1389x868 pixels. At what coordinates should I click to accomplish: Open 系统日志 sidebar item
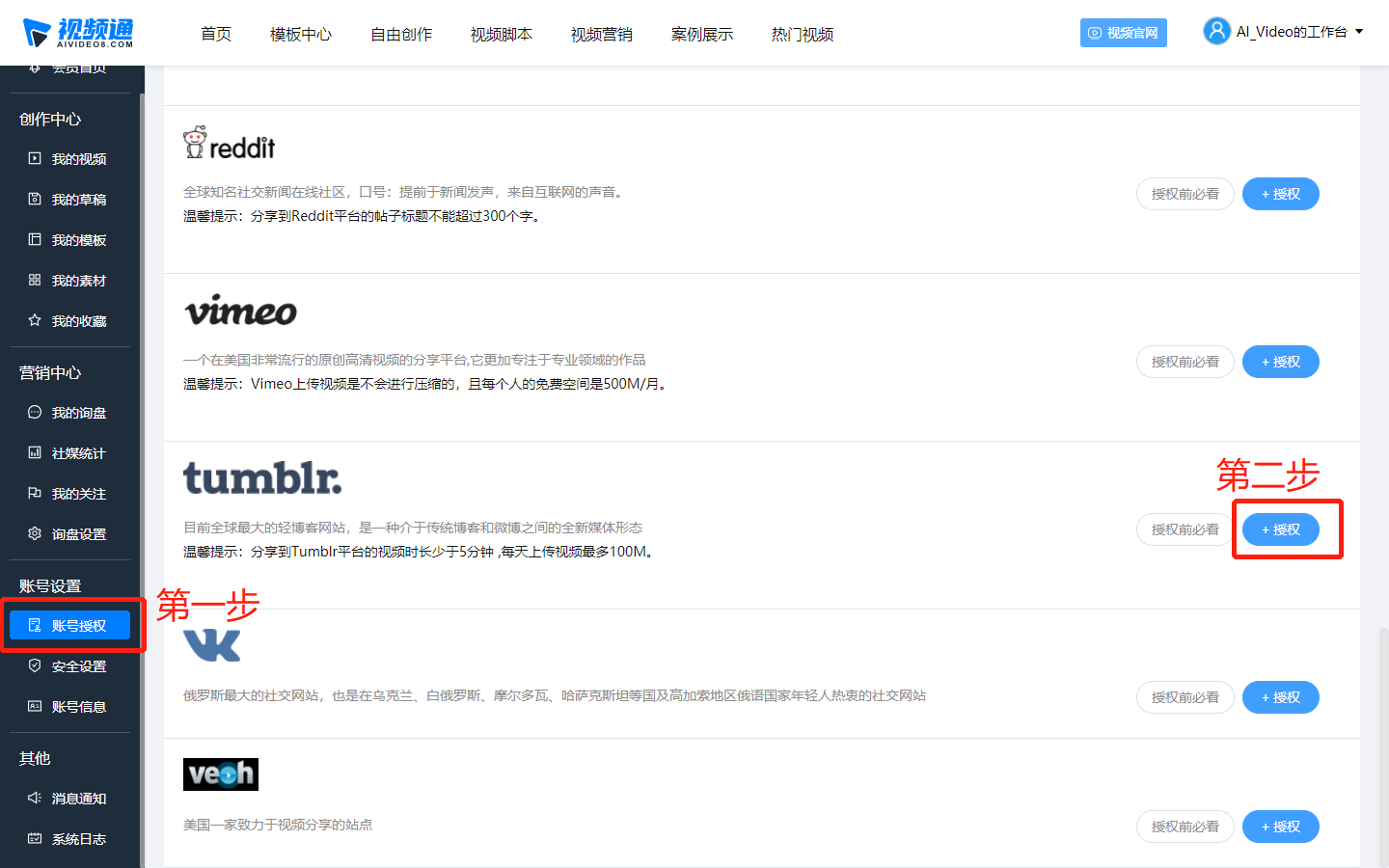(x=69, y=839)
